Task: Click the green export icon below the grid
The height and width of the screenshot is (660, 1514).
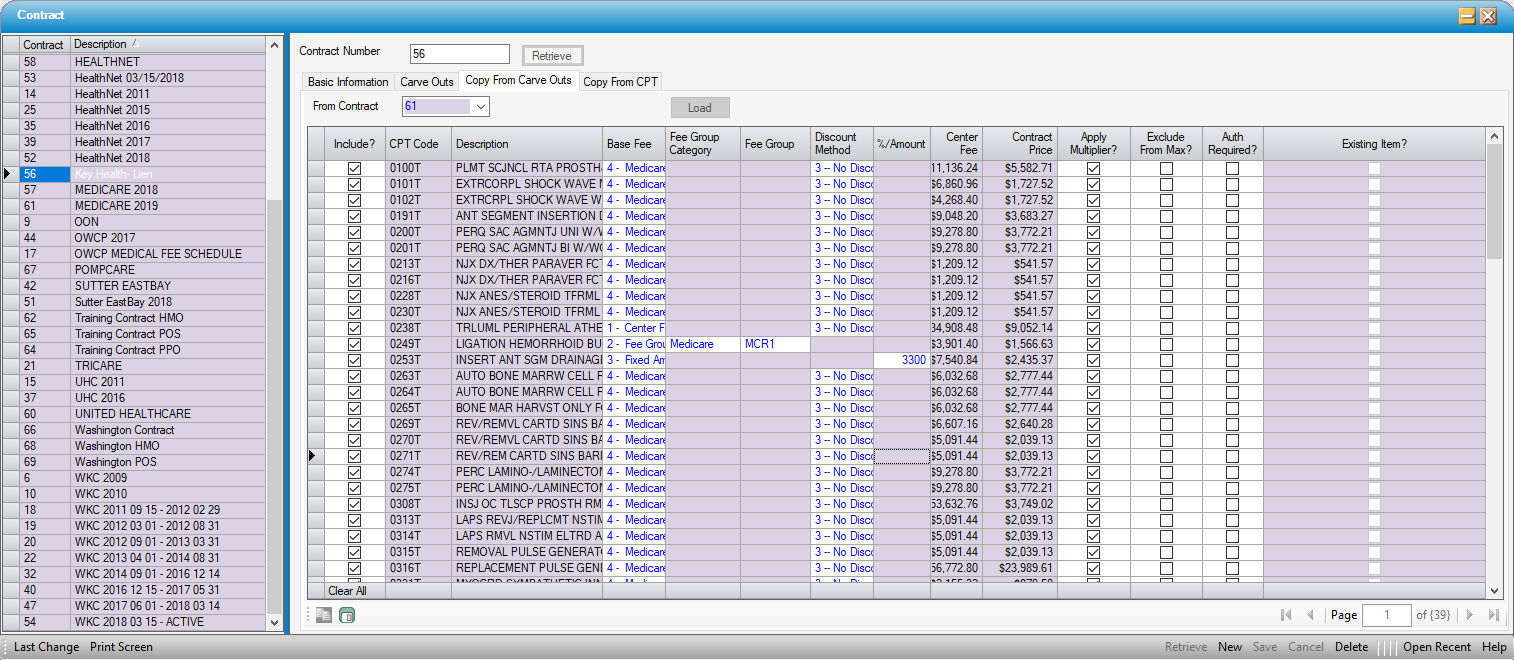Action: (x=347, y=615)
